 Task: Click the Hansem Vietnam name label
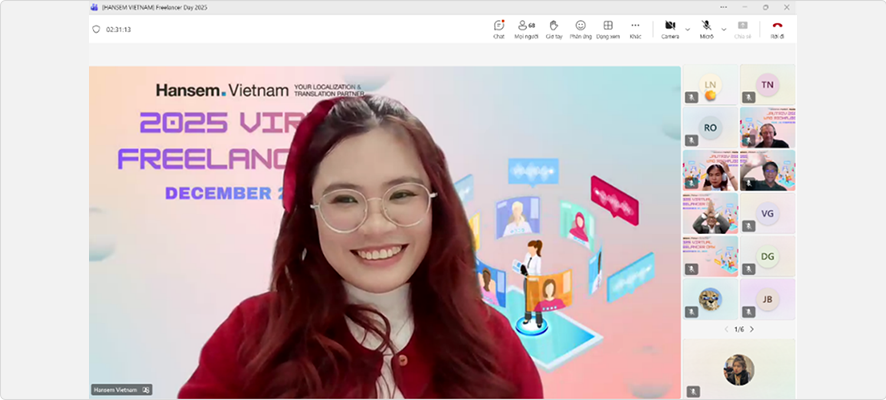tap(116, 390)
